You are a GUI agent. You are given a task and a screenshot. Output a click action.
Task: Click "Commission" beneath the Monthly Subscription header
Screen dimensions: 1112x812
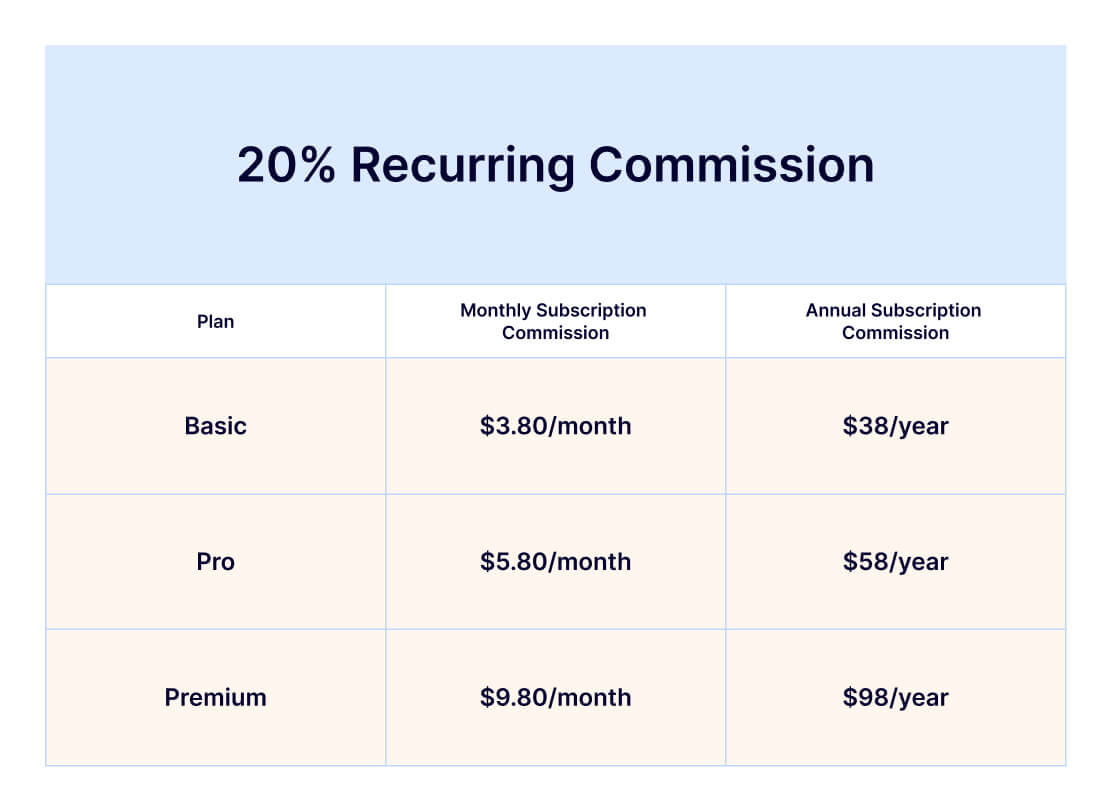555,333
